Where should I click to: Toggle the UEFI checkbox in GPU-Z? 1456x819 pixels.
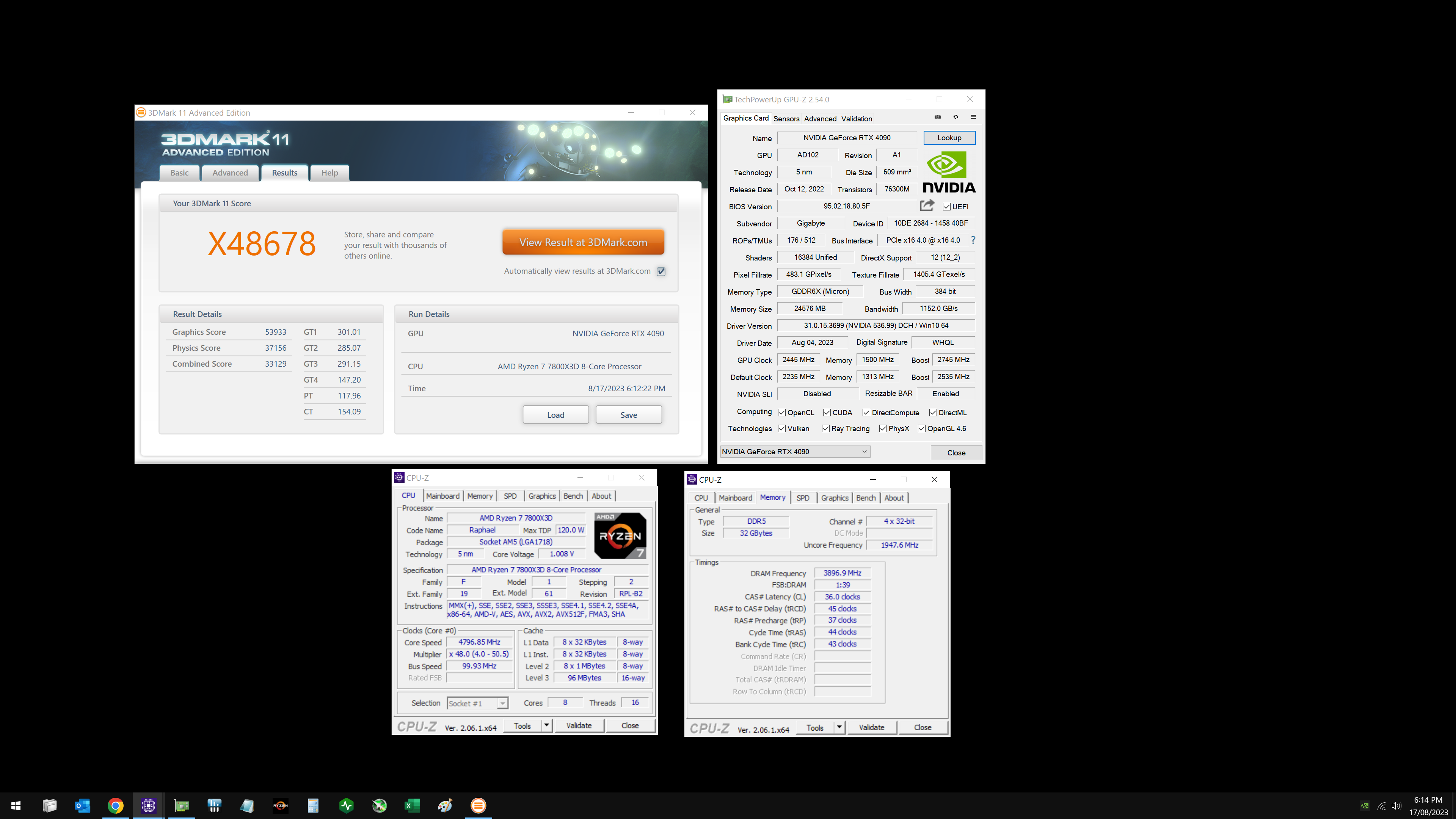click(x=947, y=206)
